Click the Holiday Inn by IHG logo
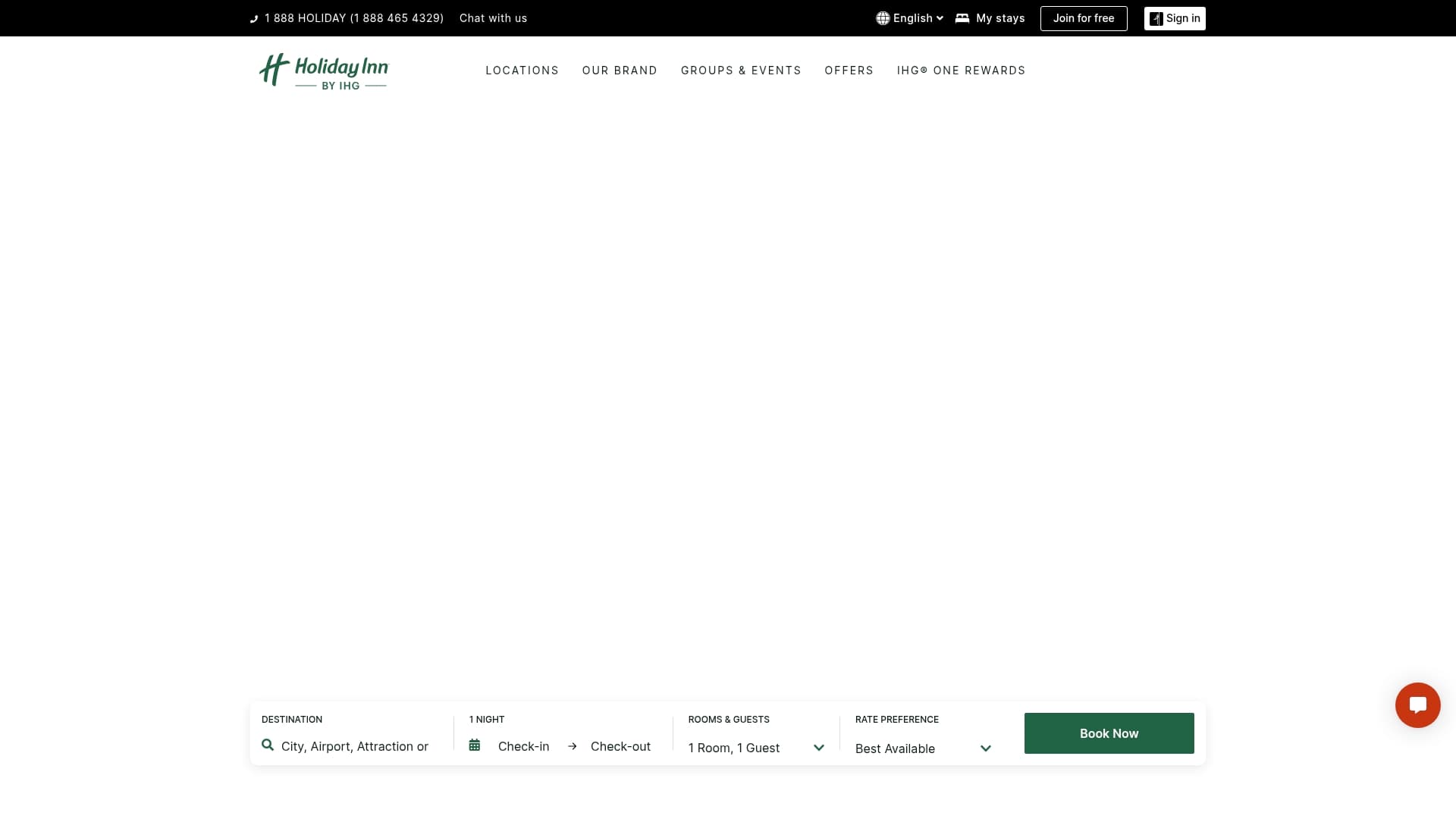 323,71
